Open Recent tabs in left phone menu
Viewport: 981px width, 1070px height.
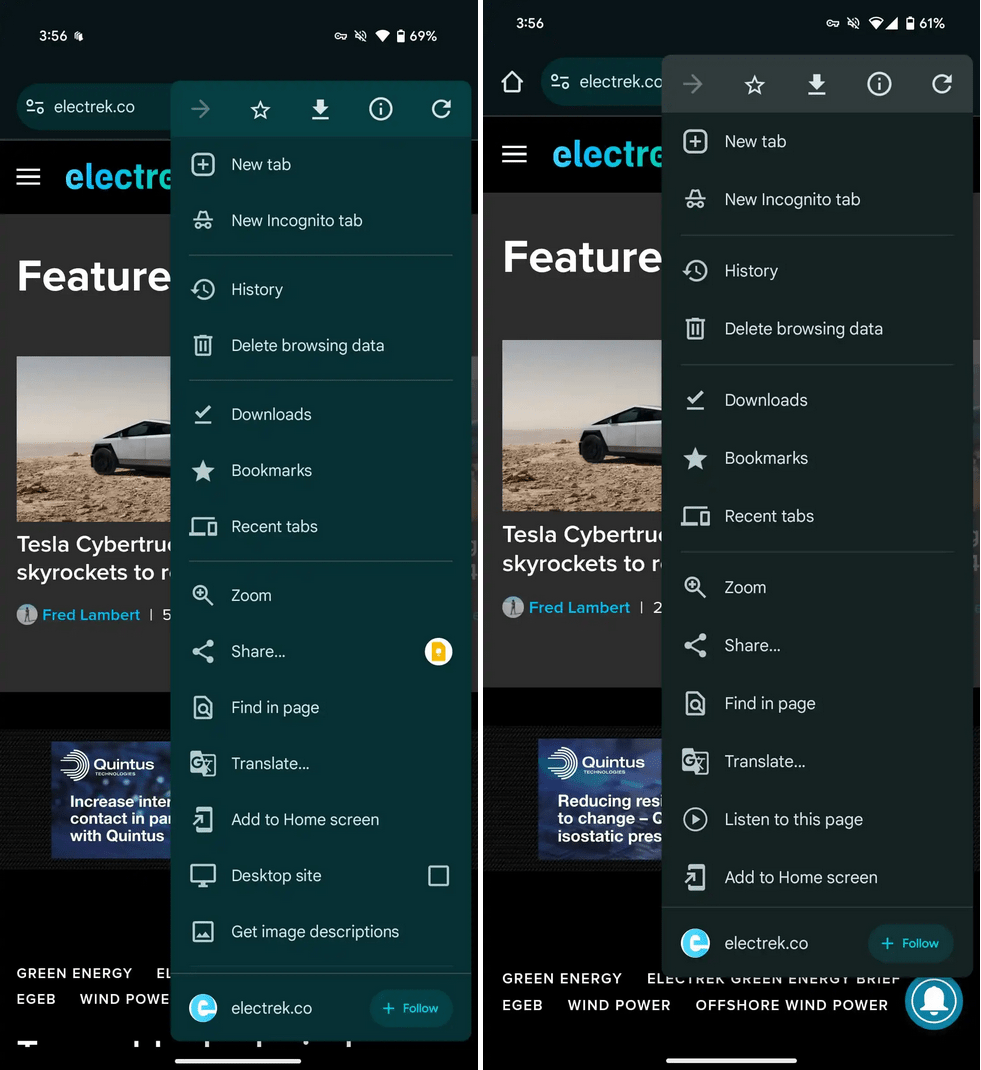(x=321, y=526)
